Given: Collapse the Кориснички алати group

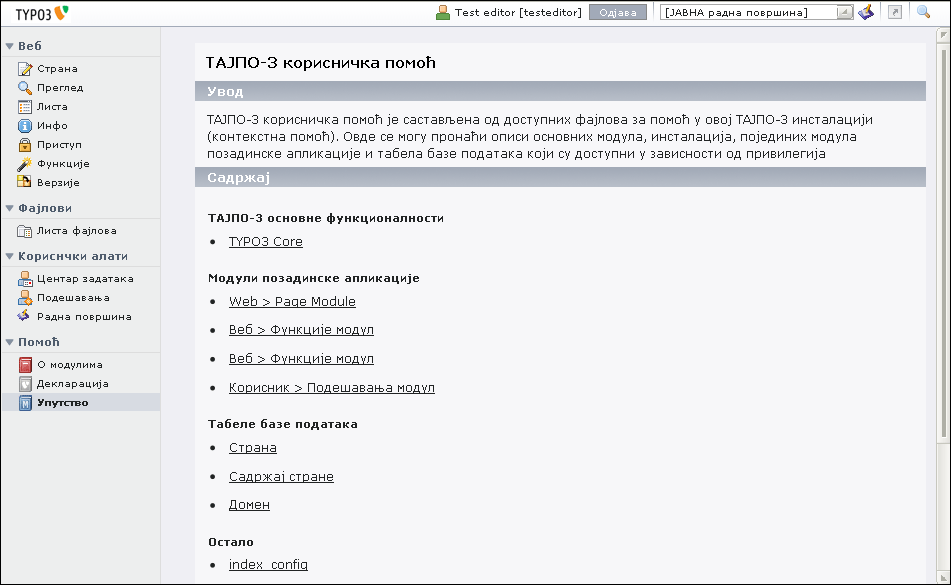Looking at the screenshot, I should click(10, 256).
